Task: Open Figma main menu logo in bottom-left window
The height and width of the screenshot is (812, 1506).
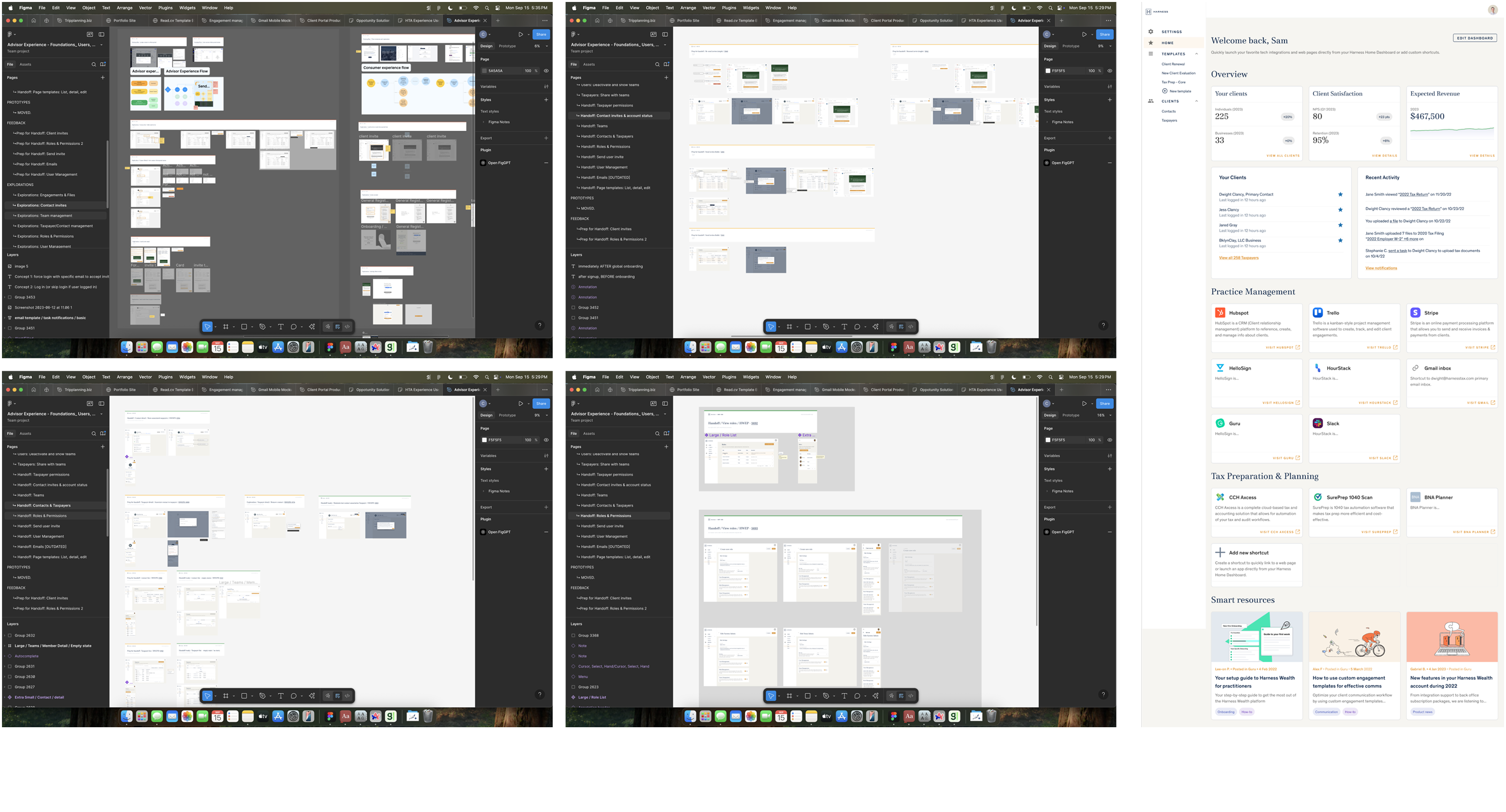Action: click(10, 403)
